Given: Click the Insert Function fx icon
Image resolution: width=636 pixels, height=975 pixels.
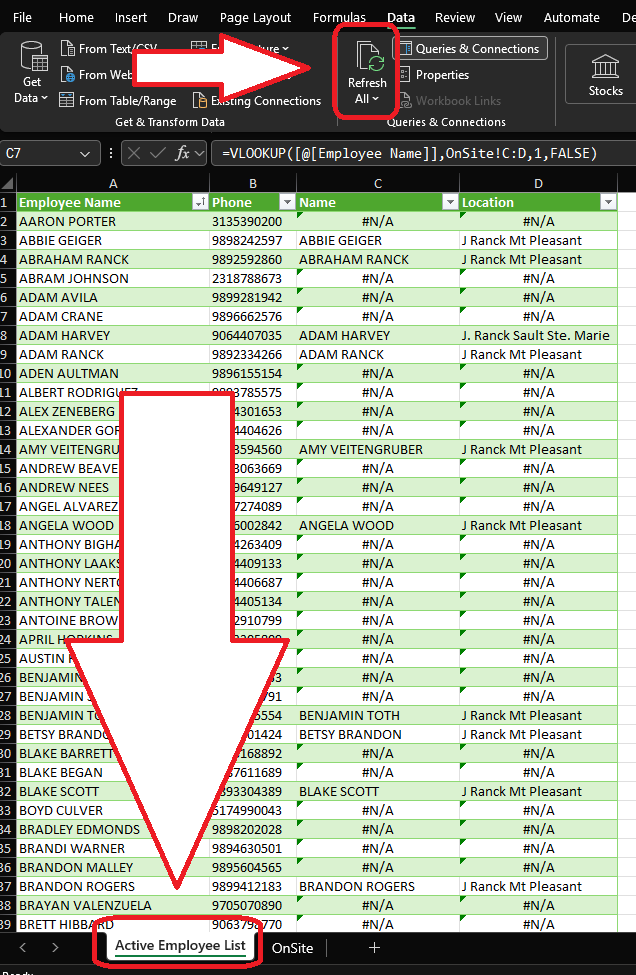Looking at the screenshot, I should pyautogui.click(x=183, y=153).
